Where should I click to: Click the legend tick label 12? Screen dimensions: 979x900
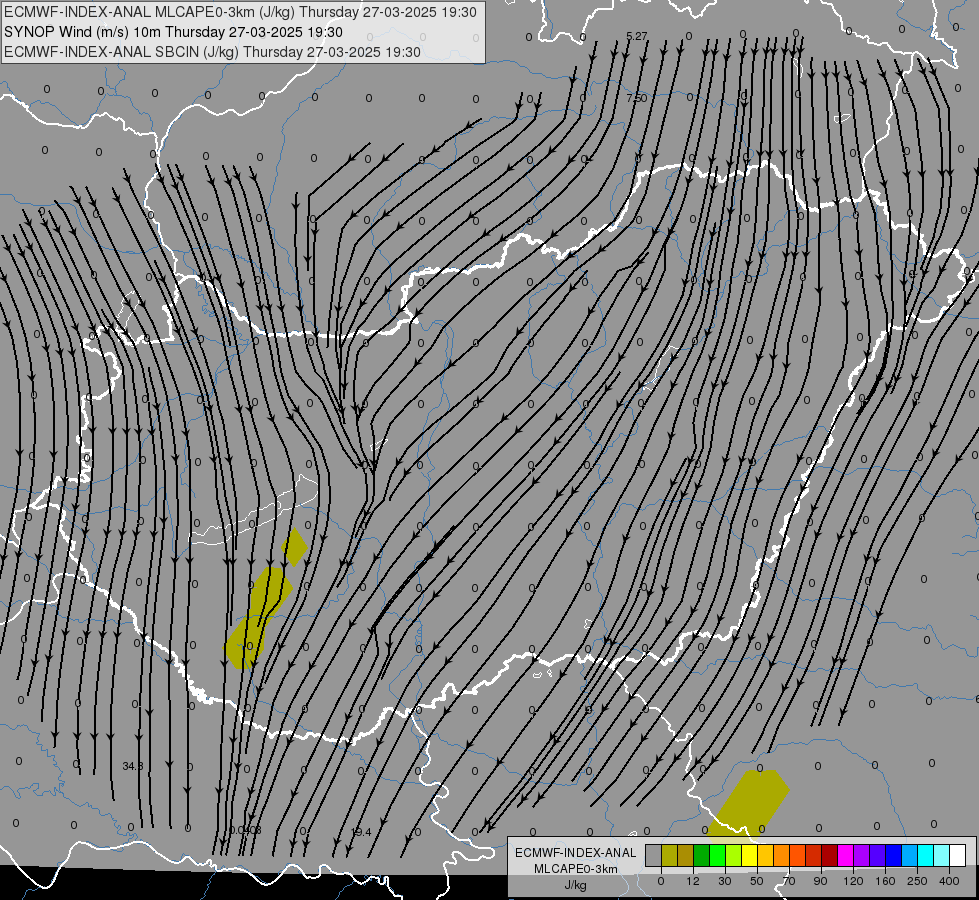click(692, 881)
